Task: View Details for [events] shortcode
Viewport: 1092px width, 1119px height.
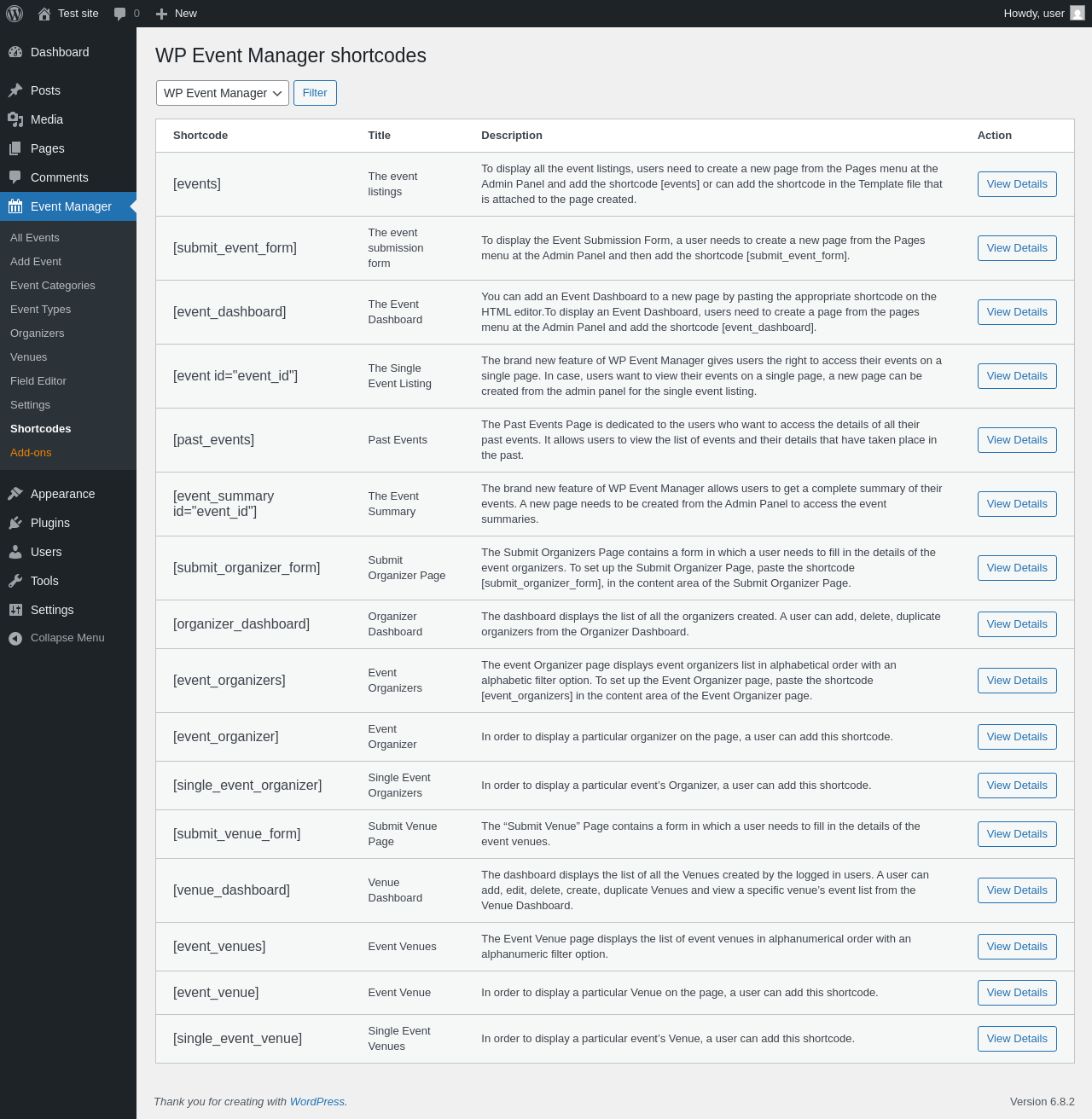Action: coord(1017,184)
